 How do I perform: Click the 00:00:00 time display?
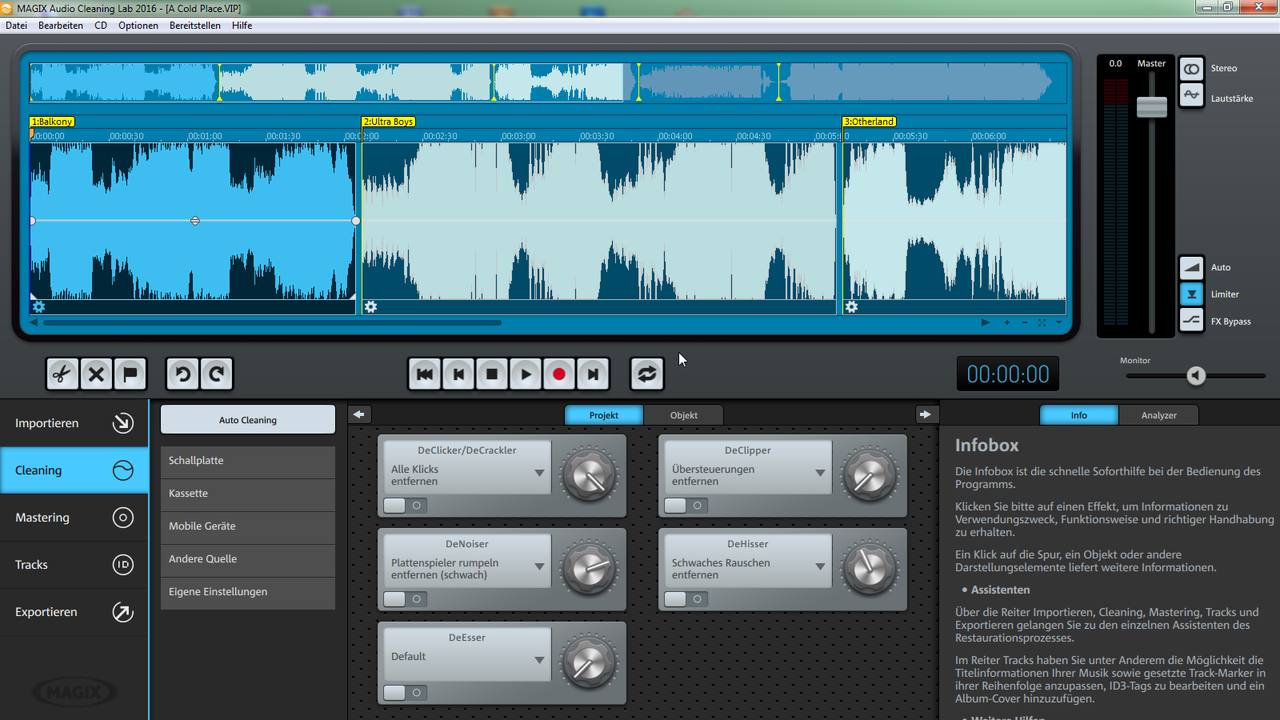point(1008,374)
